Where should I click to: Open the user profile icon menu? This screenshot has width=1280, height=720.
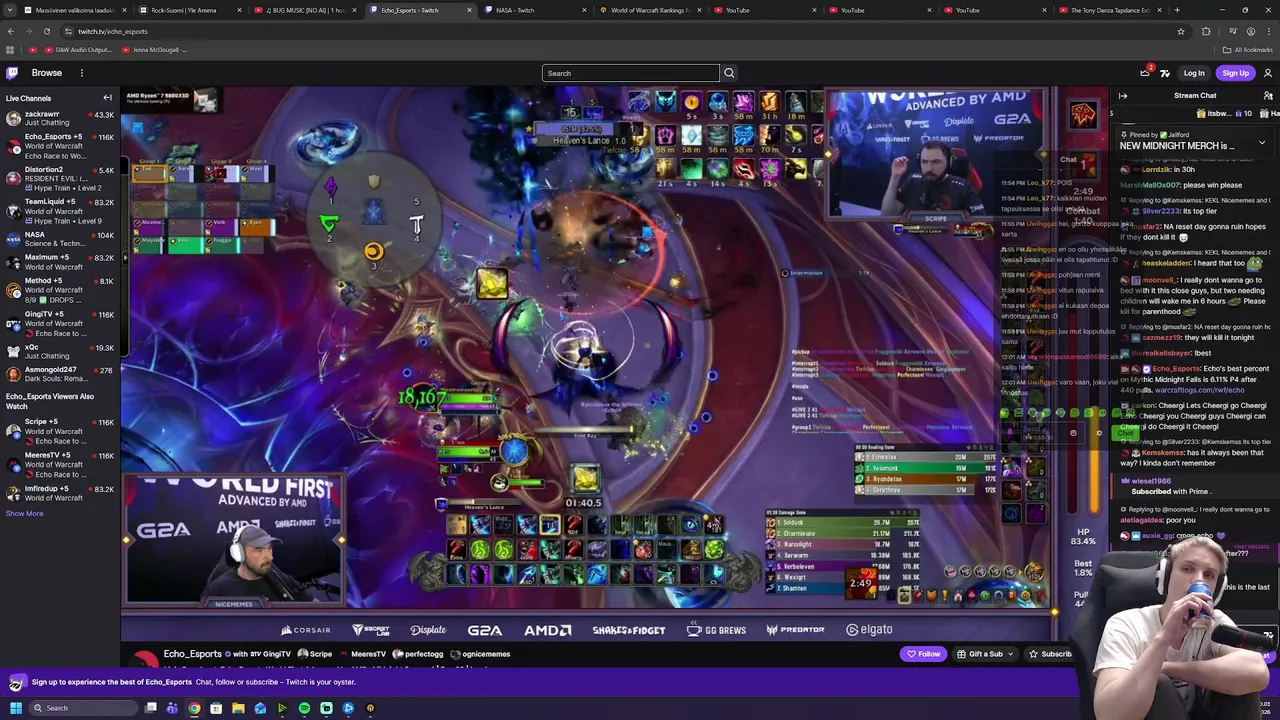coord(1268,73)
